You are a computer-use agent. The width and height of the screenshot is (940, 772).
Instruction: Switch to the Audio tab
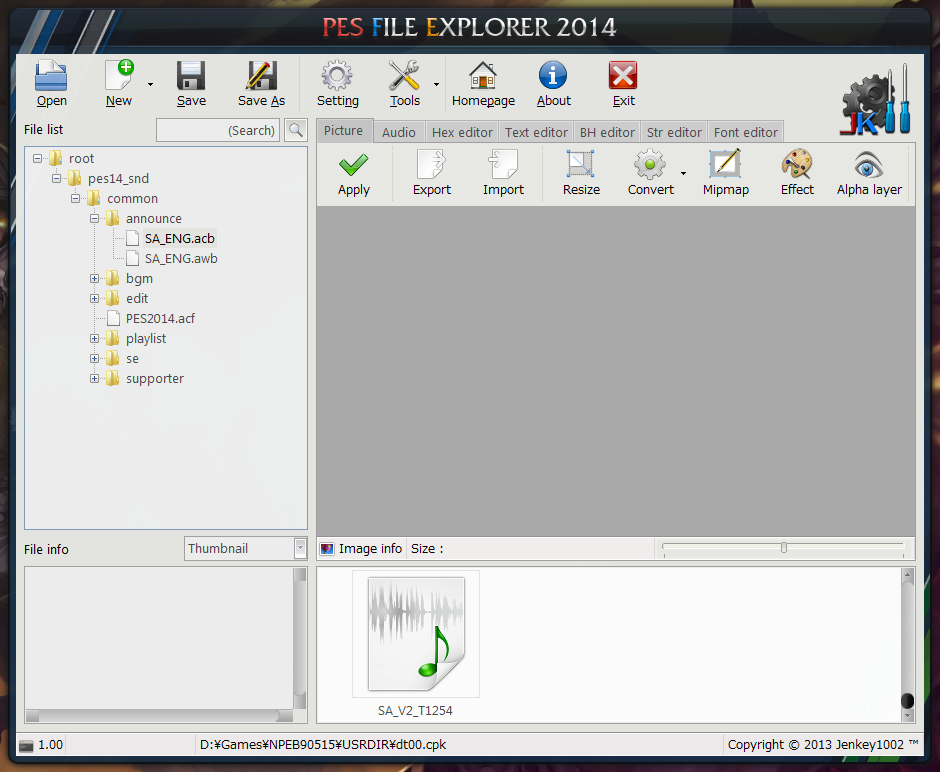coord(398,131)
